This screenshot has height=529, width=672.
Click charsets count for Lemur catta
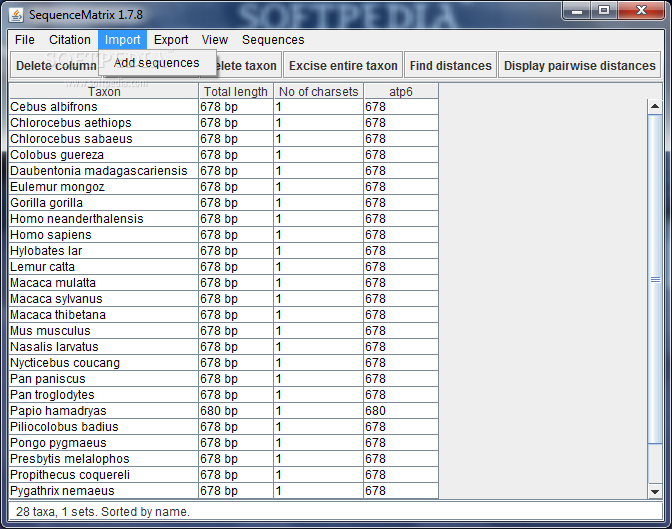tap(318, 267)
